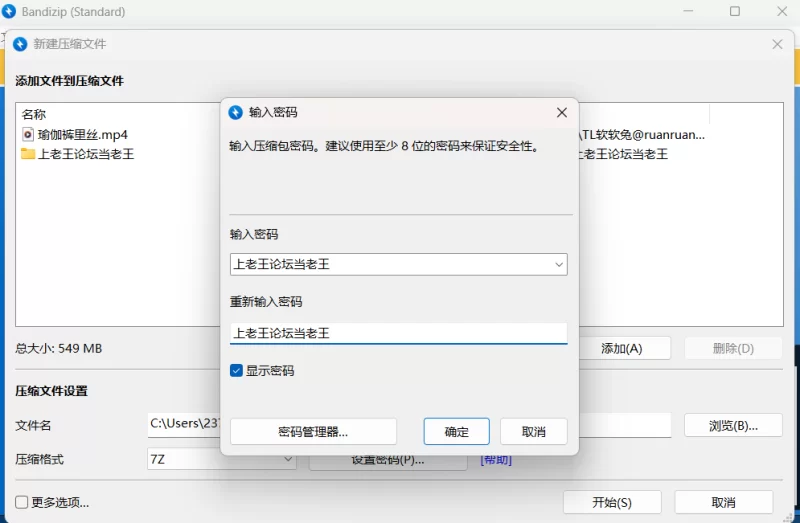Cancel the password dialog with 取消
The height and width of the screenshot is (523, 800).
[534, 432]
